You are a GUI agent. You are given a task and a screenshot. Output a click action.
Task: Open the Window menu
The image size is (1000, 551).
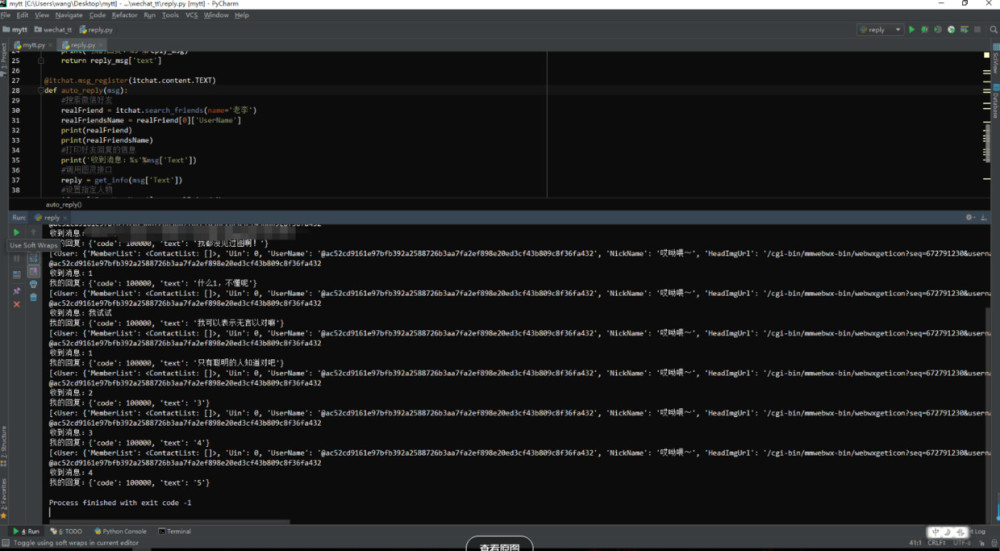coord(216,15)
